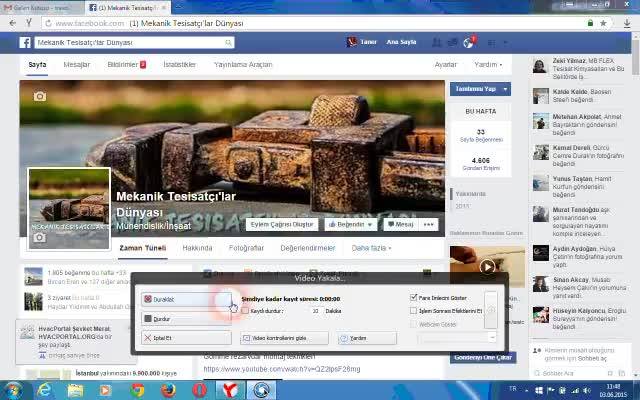Open the 'Yayınlama Araçları' tab
Image resolution: width=640 pixels, height=400 pixels.
(x=243, y=64)
